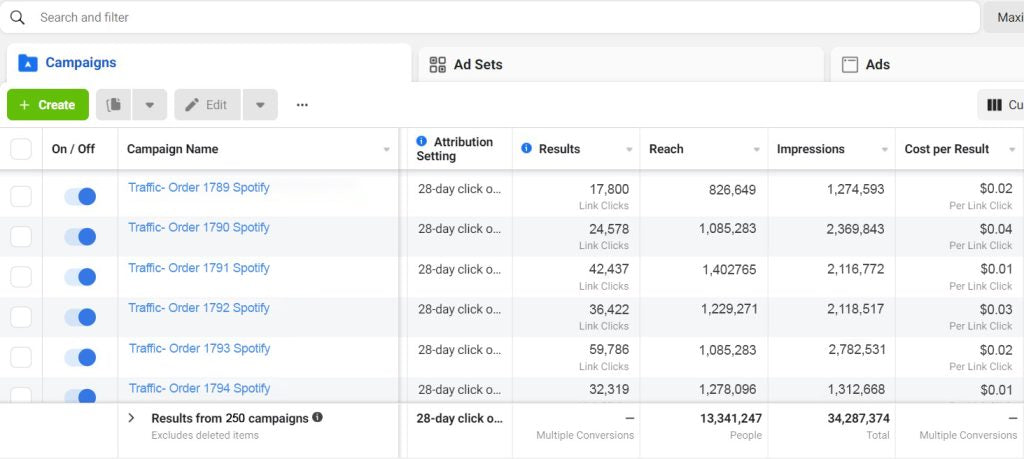Open the three-dot more options menu
Image resolution: width=1024 pixels, height=459 pixels.
pos(302,105)
